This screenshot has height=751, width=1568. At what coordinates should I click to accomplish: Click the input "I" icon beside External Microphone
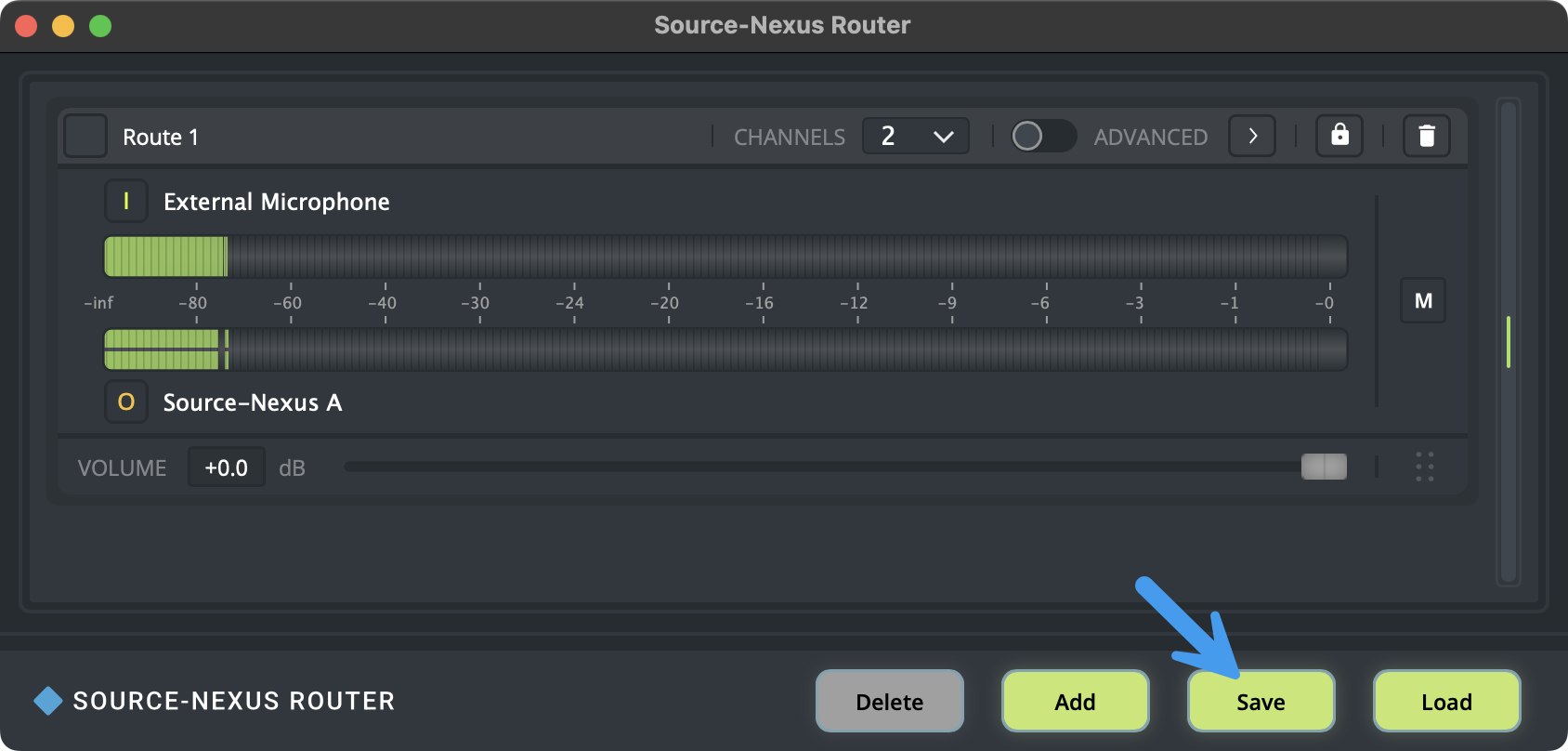(126, 201)
